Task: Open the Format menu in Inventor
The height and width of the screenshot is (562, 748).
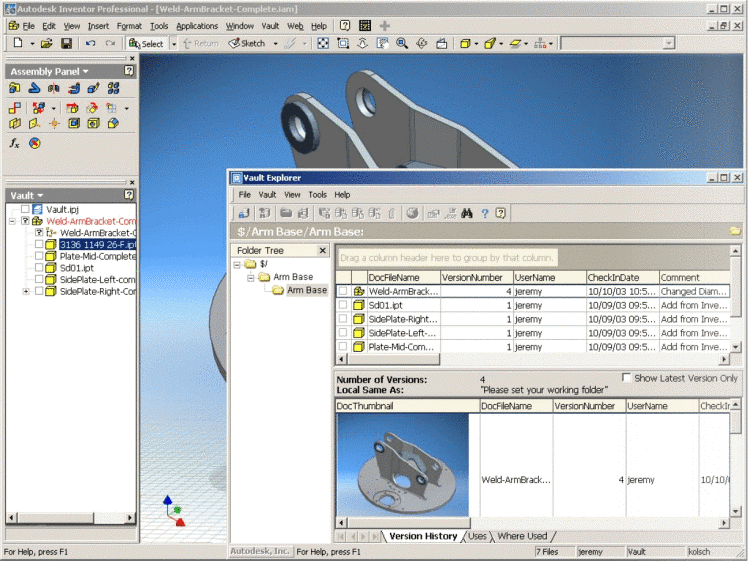Action: click(x=129, y=26)
